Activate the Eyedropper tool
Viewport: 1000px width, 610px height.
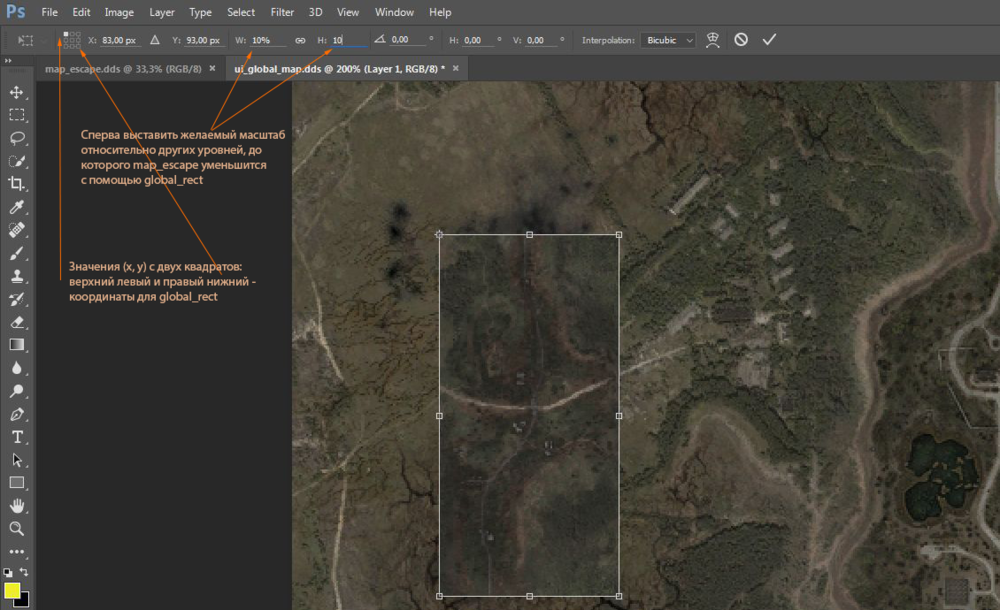(x=17, y=207)
